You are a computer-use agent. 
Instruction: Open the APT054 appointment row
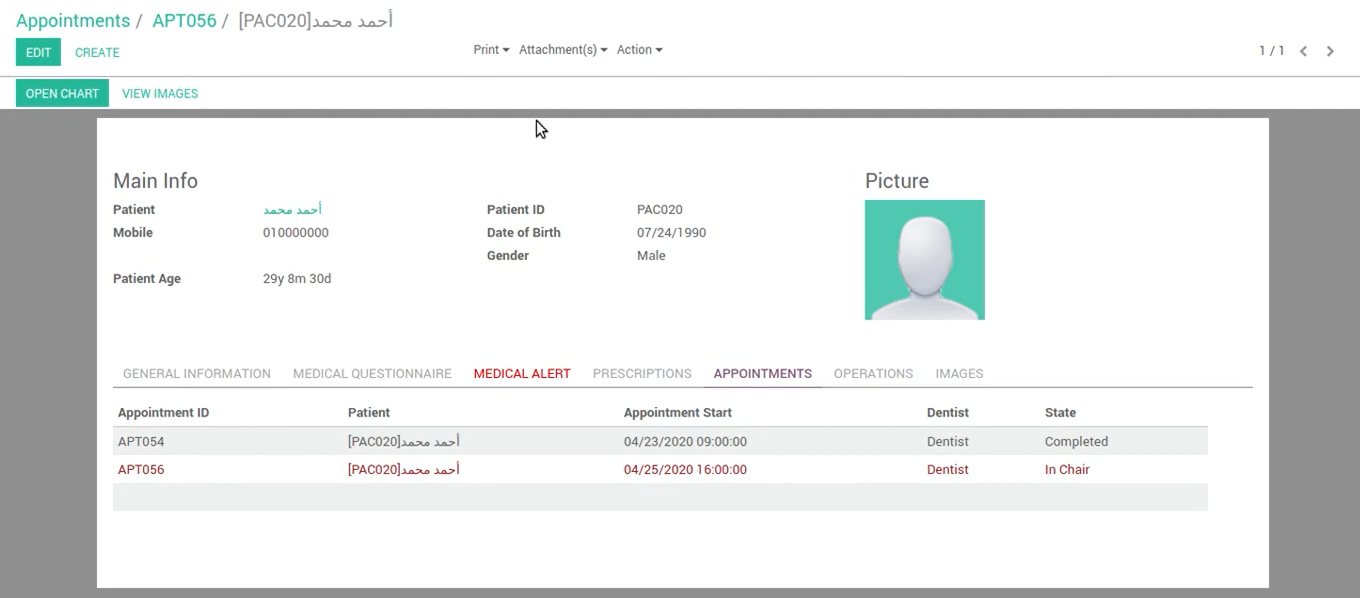click(141, 442)
